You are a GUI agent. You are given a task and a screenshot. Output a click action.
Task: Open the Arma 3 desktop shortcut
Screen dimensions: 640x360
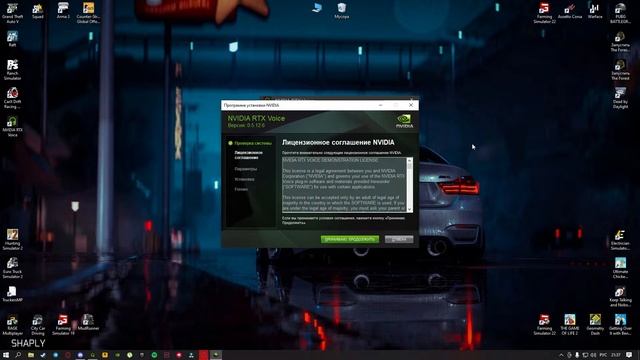coord(63,11)
